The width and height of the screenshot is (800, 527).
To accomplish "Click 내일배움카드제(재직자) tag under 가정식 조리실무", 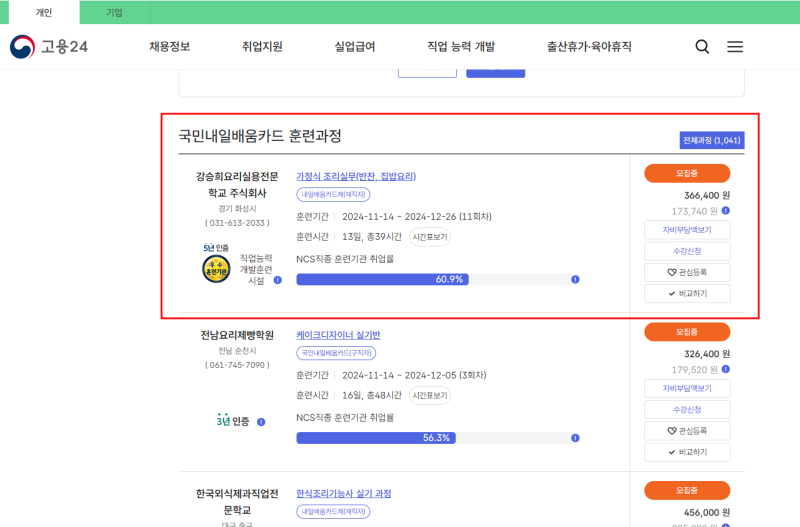I will coord(333,195).
